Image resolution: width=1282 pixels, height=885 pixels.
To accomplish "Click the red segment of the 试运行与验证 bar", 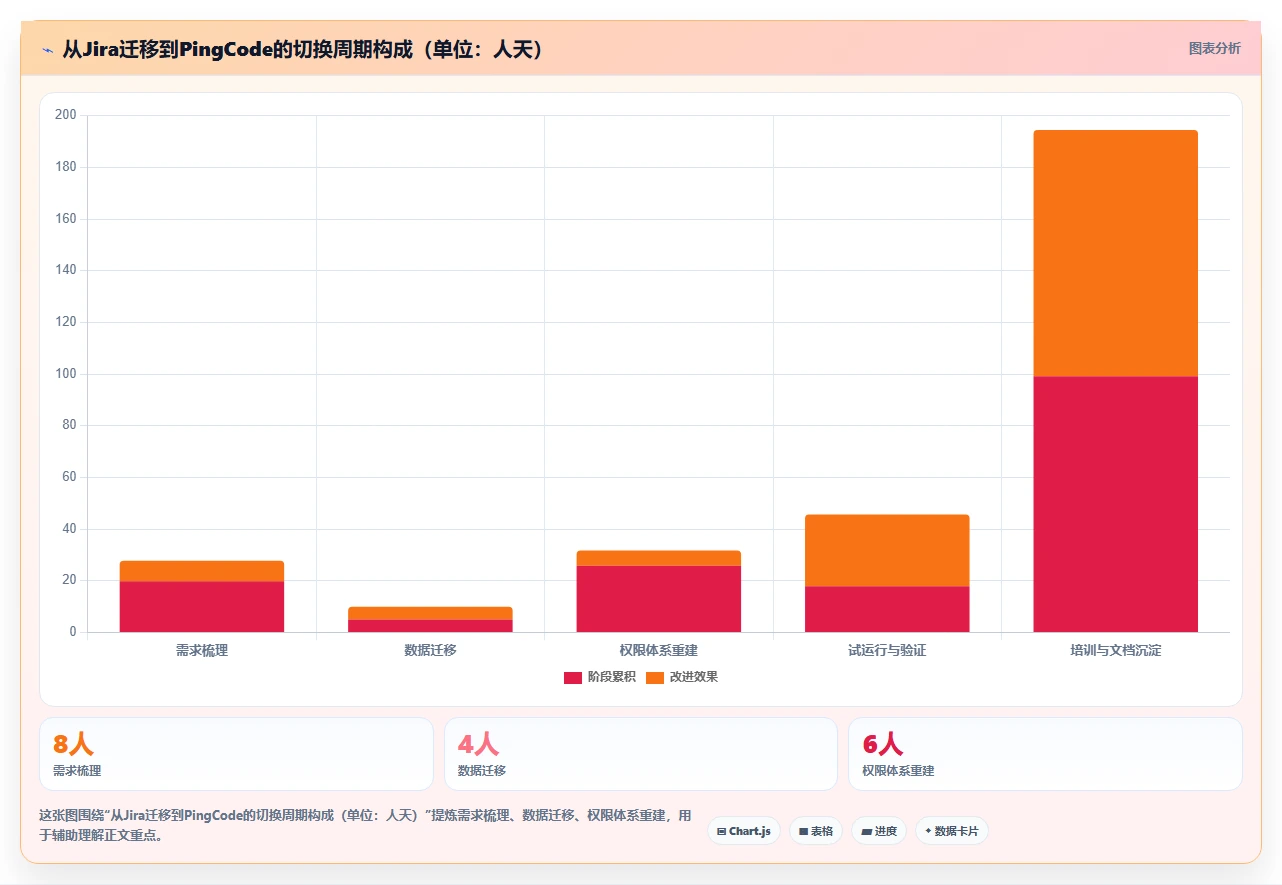I will (887, 609).
